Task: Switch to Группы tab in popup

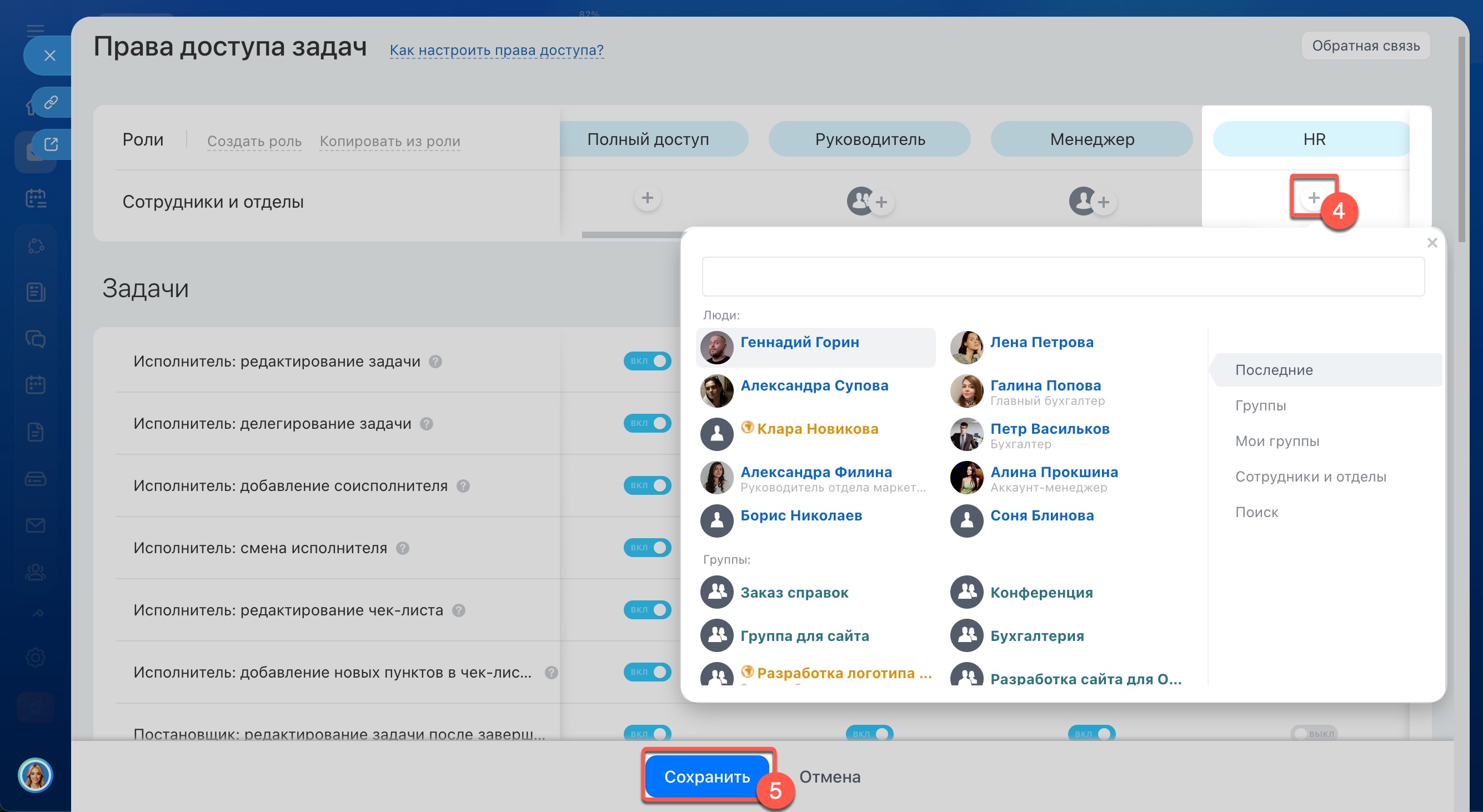Action: pos(1260,405)
